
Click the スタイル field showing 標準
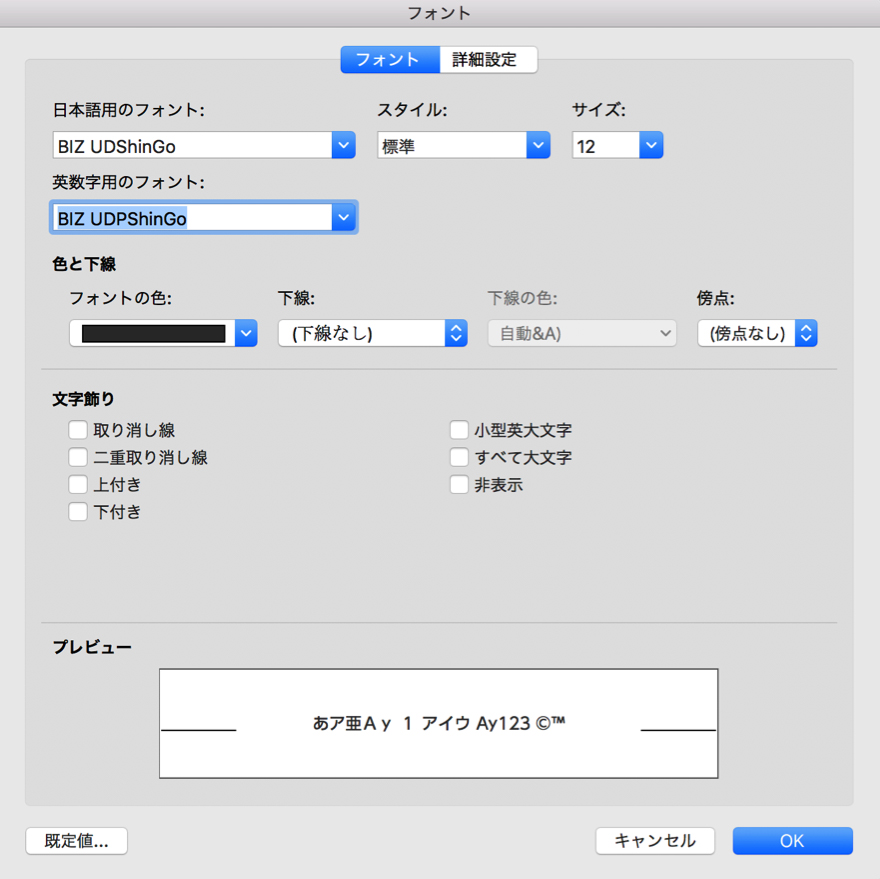click(x=452, y=145)
